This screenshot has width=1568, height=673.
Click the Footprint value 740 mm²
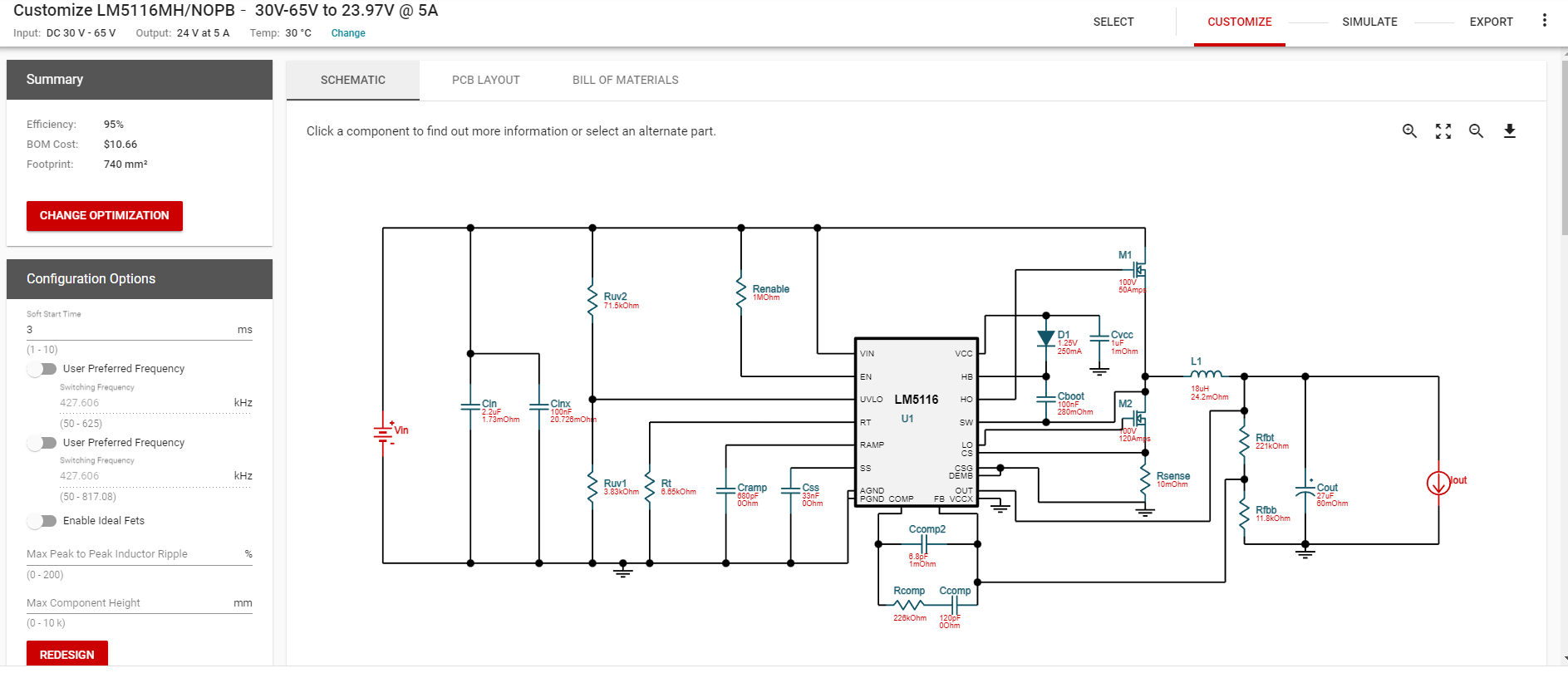pos(125,165)
